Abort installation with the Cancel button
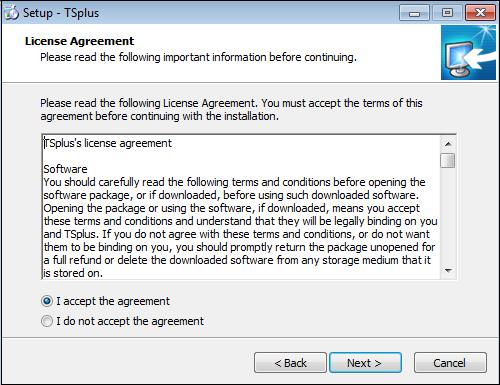Screen dimensions: 500x385 pyautogui.click(x=450, y=363)
